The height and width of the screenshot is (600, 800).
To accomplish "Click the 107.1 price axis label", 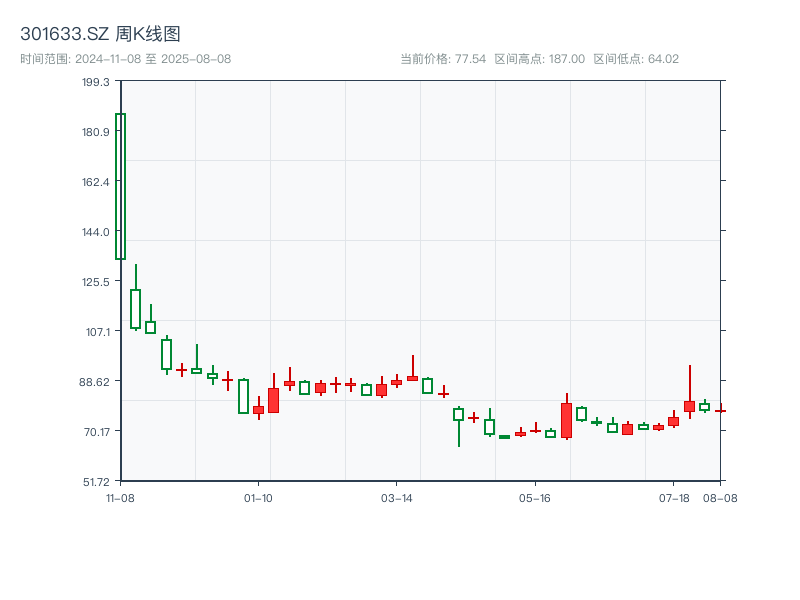I will tap(96, 331).
